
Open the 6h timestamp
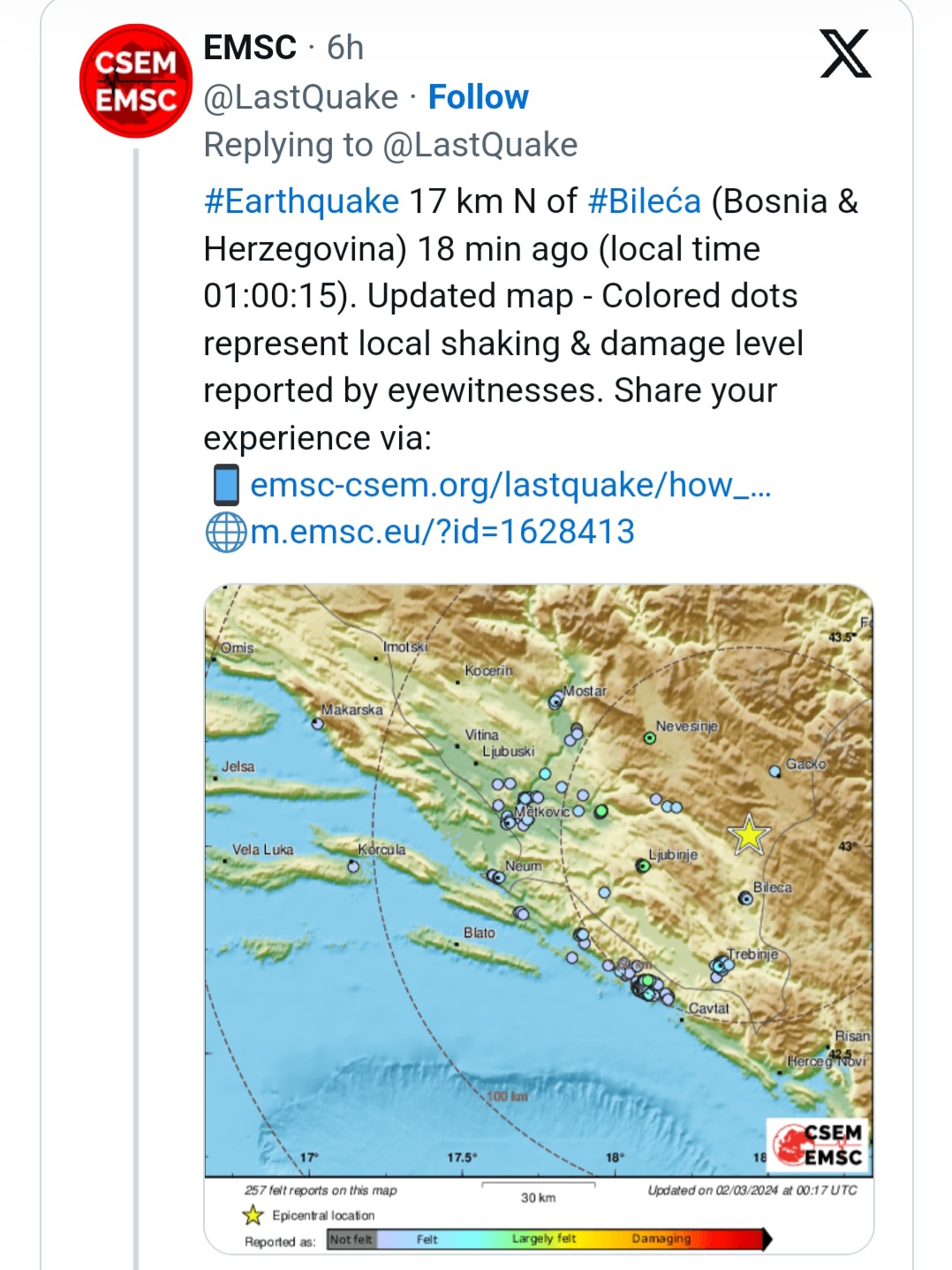[345, 48]
